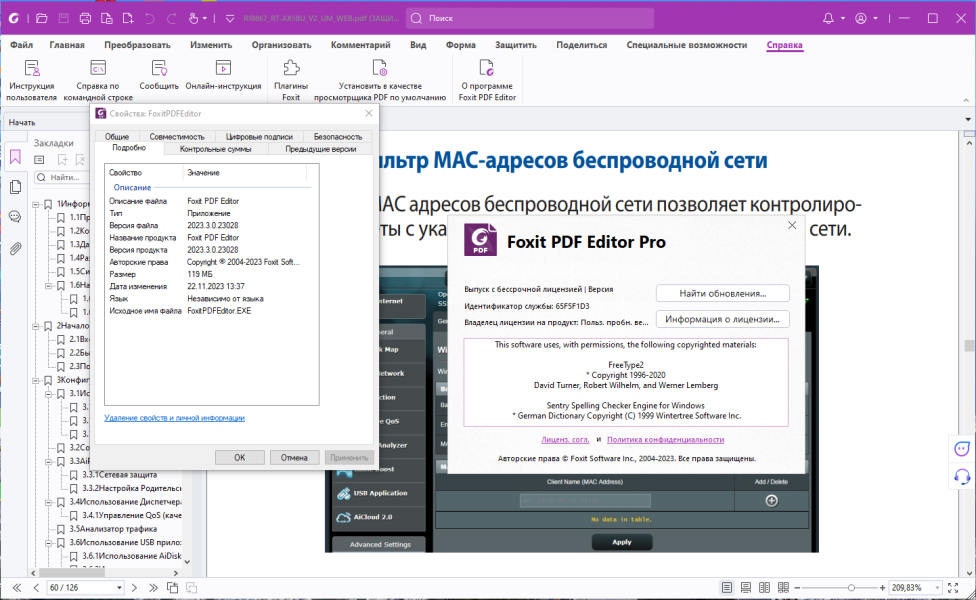Collapse 3.6 Использование USB node
Viewport: 976px width, 600px height.
click(49, 542)
